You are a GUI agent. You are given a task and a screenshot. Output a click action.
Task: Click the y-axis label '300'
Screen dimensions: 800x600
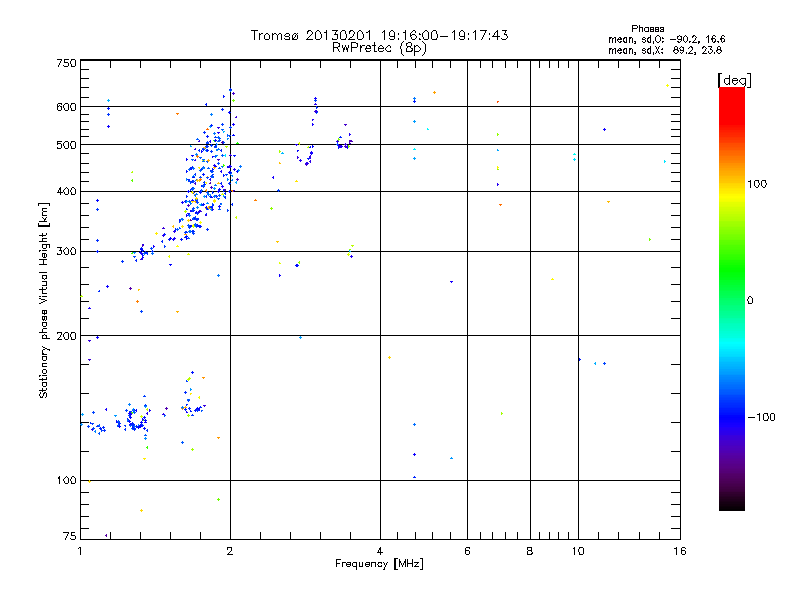[x=66, y=252]
